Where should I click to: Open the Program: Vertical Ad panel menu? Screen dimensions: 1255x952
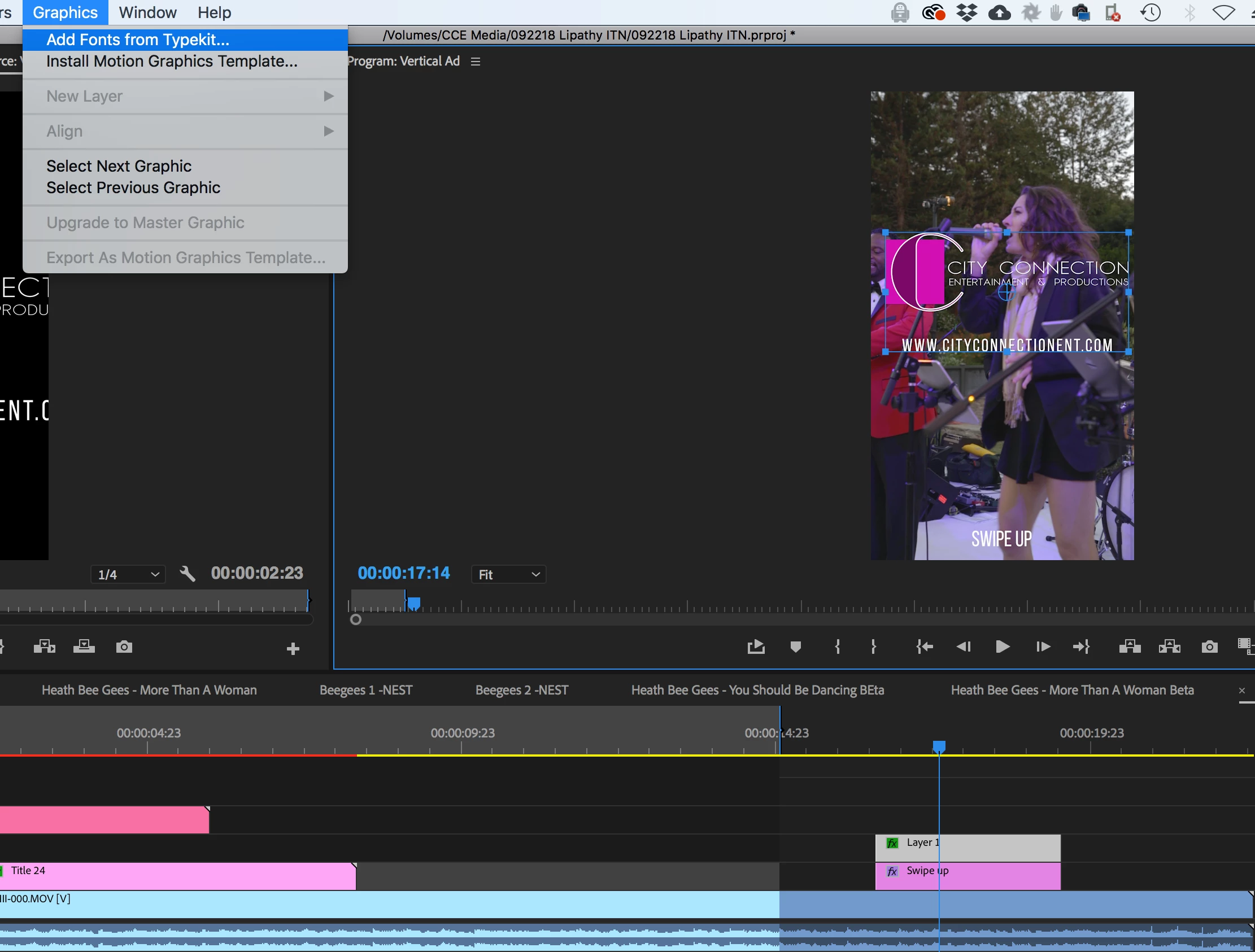coord(476,62)
